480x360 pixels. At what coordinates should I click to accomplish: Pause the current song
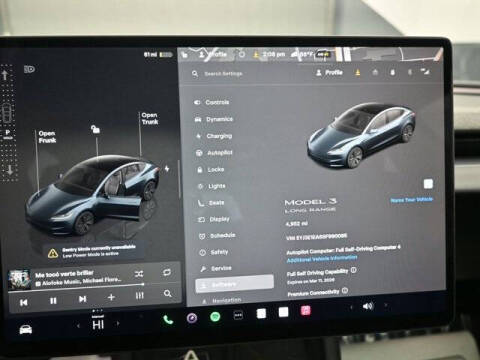53,301
